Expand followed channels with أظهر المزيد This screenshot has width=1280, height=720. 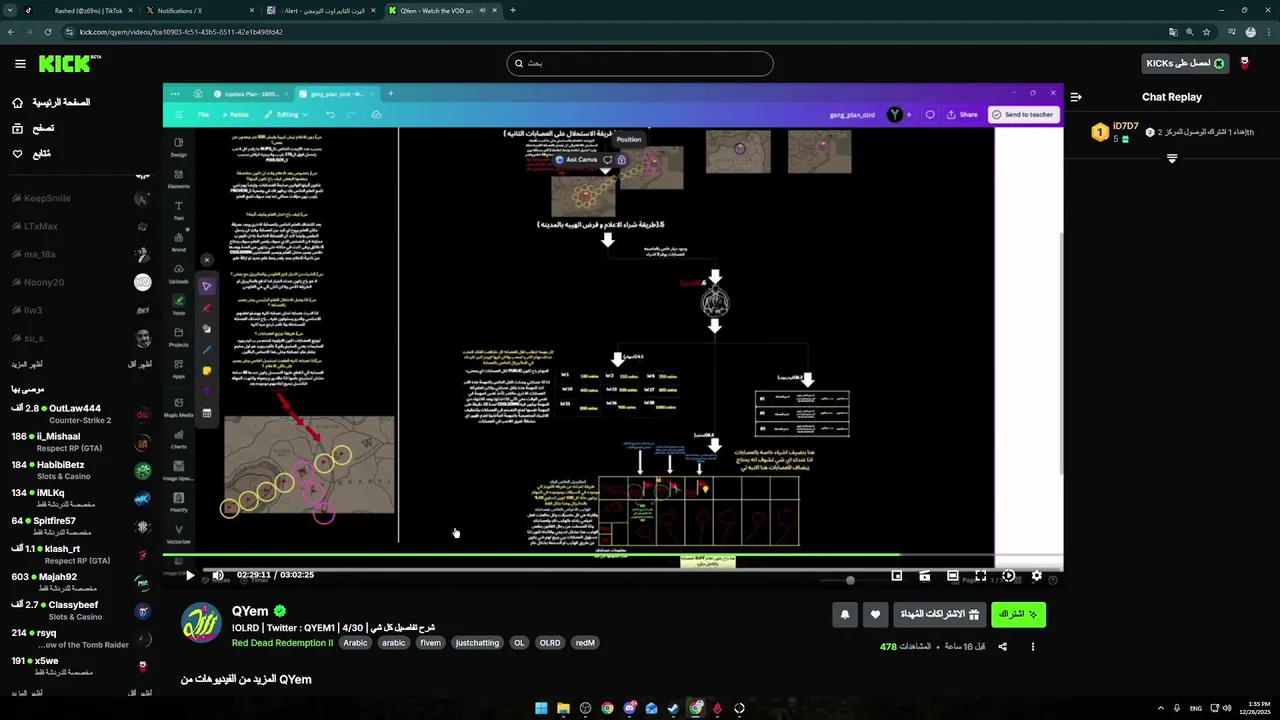coord(27,364)
